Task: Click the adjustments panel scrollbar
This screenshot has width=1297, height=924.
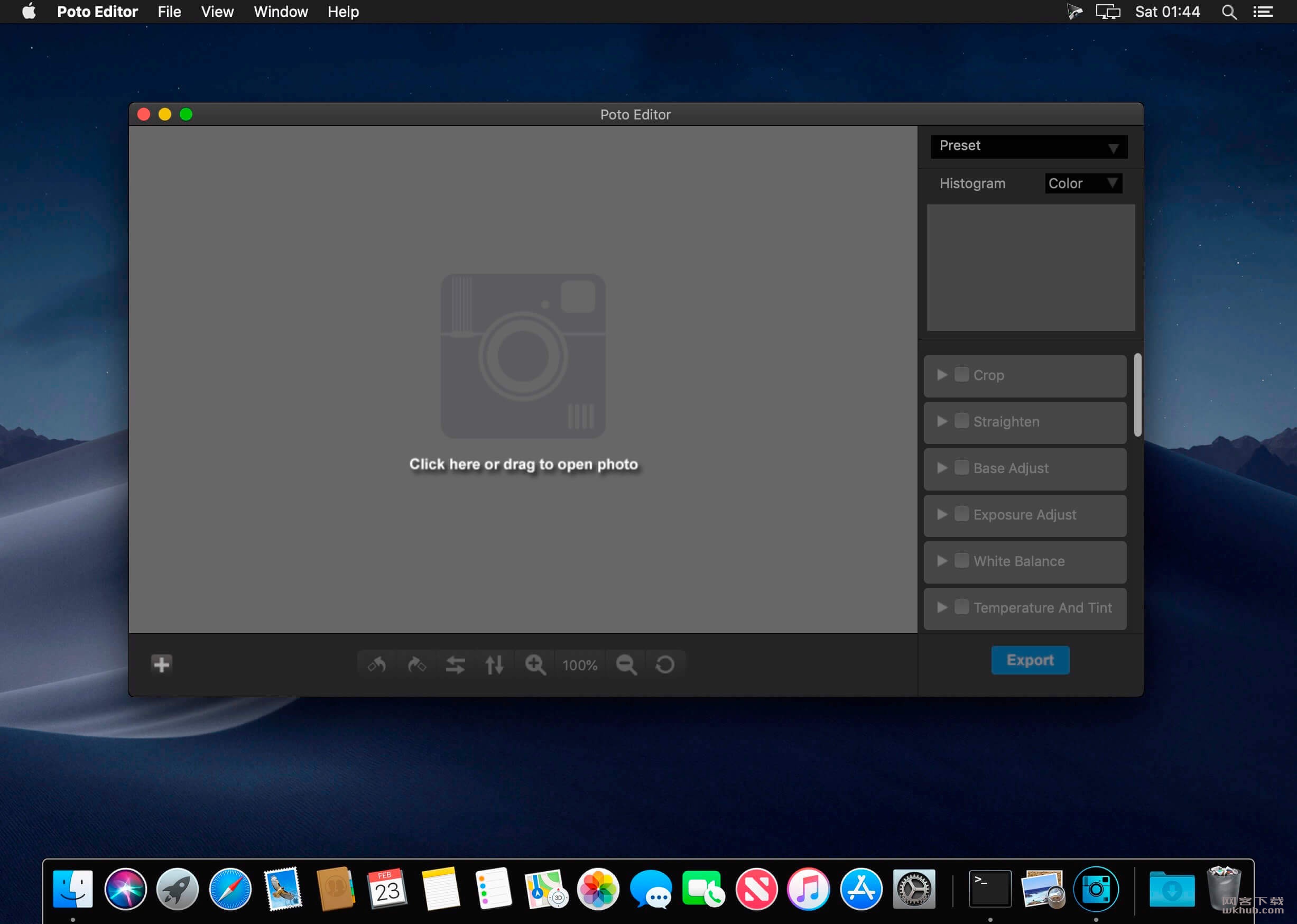Action: [x=1137, y=395]
